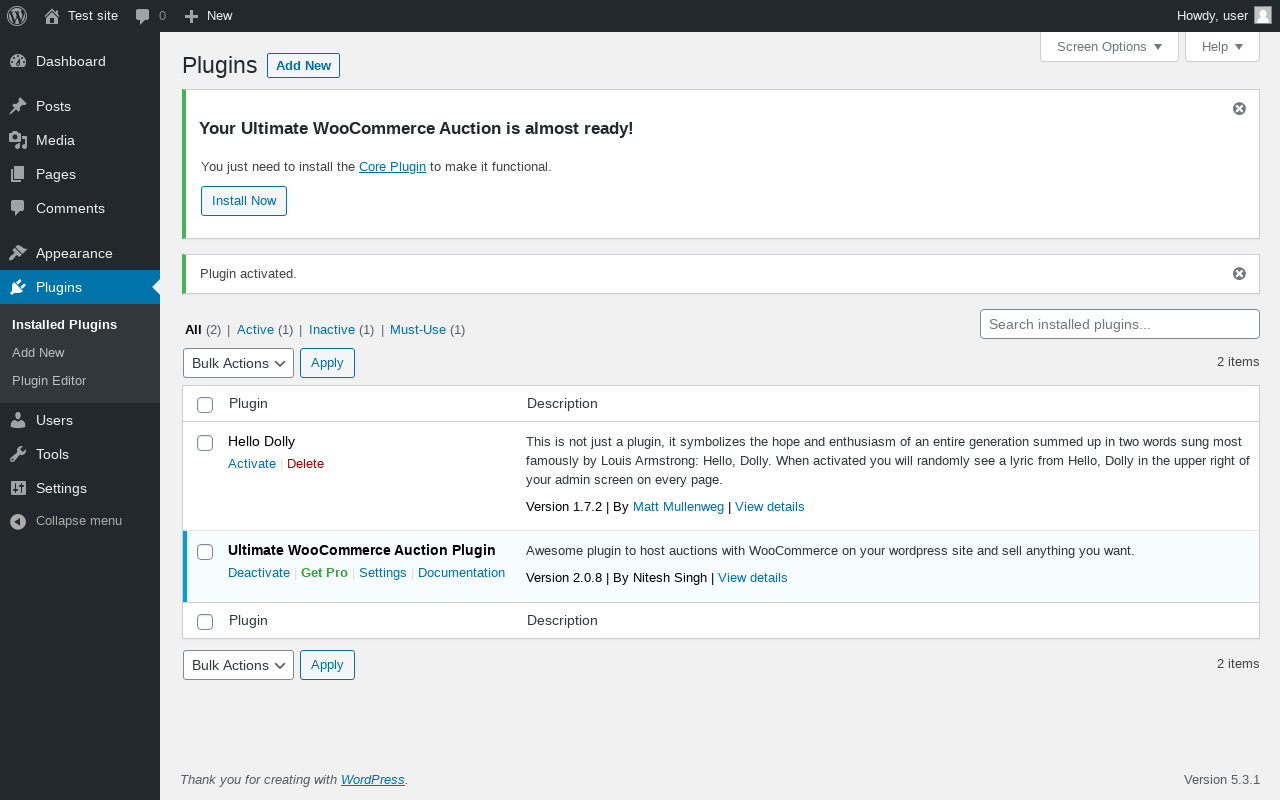Click the Plugins plug icon
The image size is (1280, 800).
click(x=18, y=287)
